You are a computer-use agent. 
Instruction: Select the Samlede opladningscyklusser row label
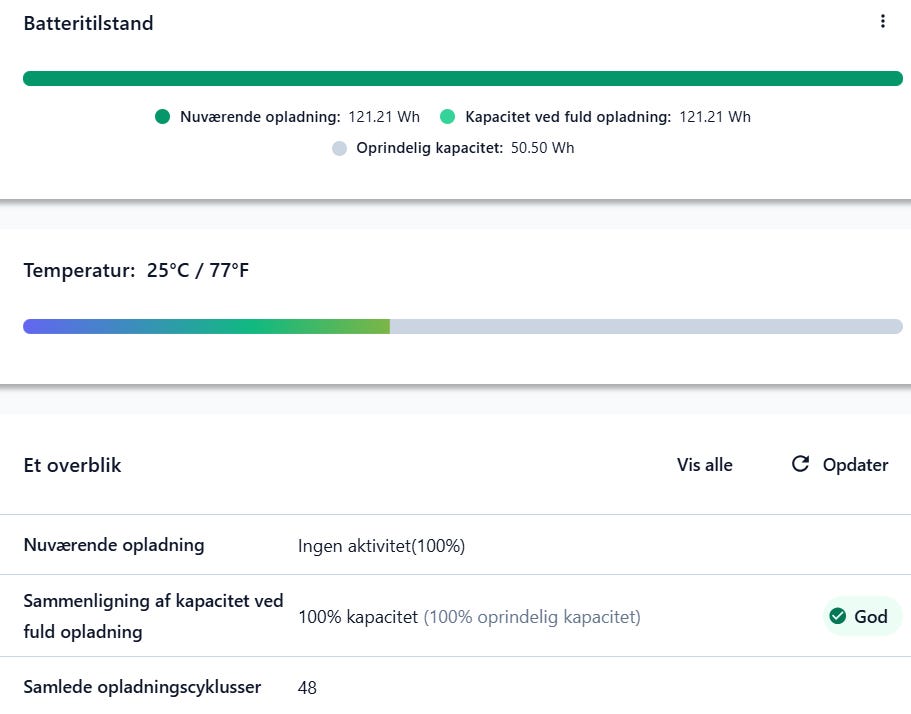pyautogui.click(x=142, y=687)
